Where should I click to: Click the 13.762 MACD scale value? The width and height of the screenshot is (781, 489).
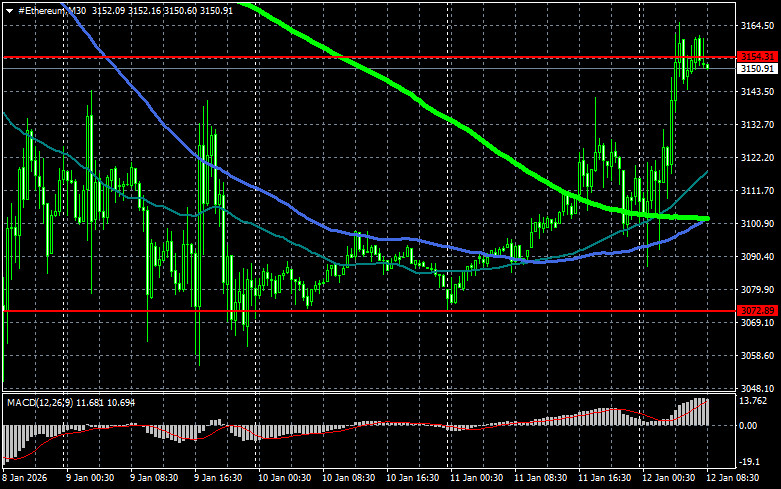coord(757,402)
